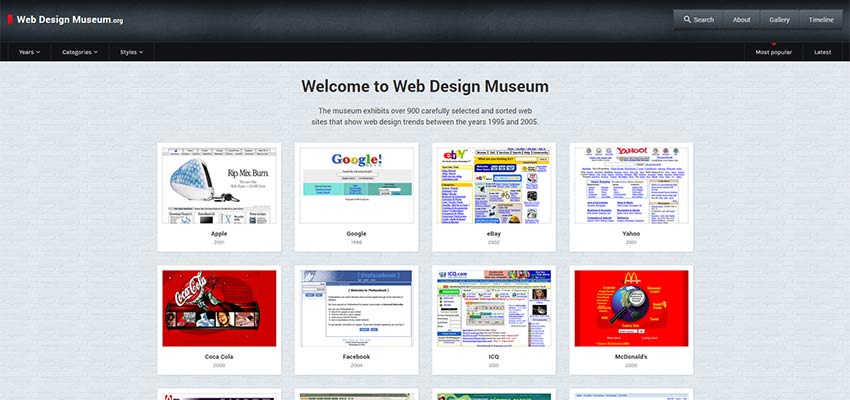Viewport: 850px width, 400px height.
Task: Click the ICQ title link
Action: [x=494, y=357]
